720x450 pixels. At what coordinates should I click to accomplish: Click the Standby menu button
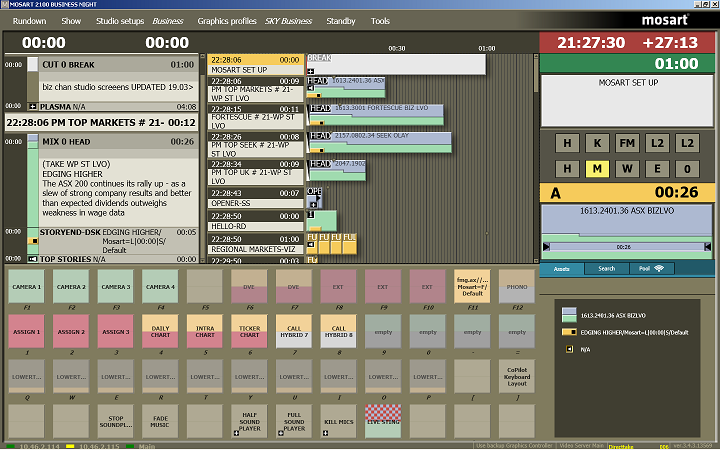pyautogui.click(x=341, y=20)
